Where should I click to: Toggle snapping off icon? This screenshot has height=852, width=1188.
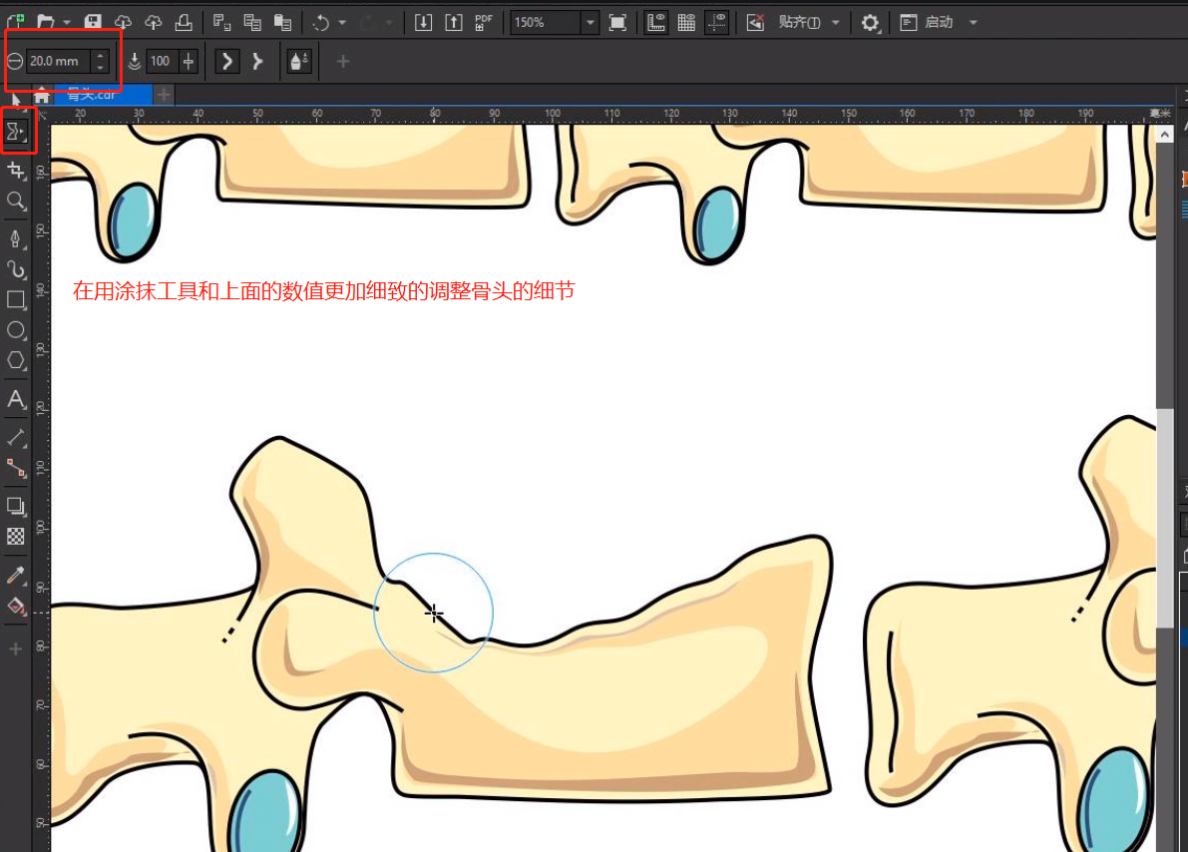tap(755, 22)
